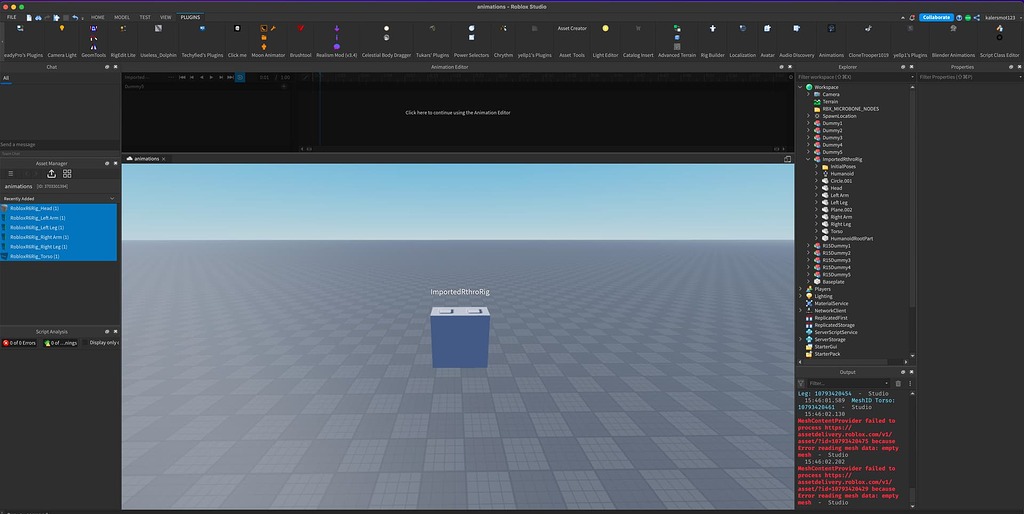The image size is (1024, 514).
Task: Expand the Humanoid item under ImportedRthroRig
Action: (816, 174)
